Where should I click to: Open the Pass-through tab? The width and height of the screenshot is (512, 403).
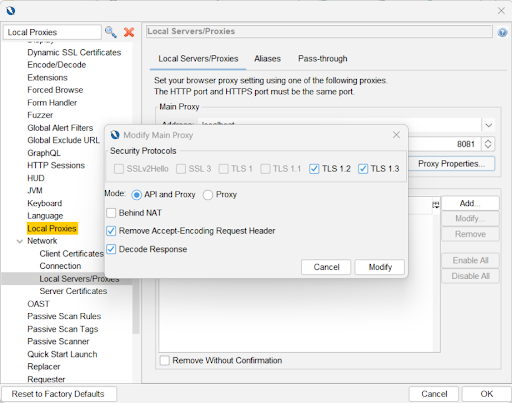[x=322, y=59]
